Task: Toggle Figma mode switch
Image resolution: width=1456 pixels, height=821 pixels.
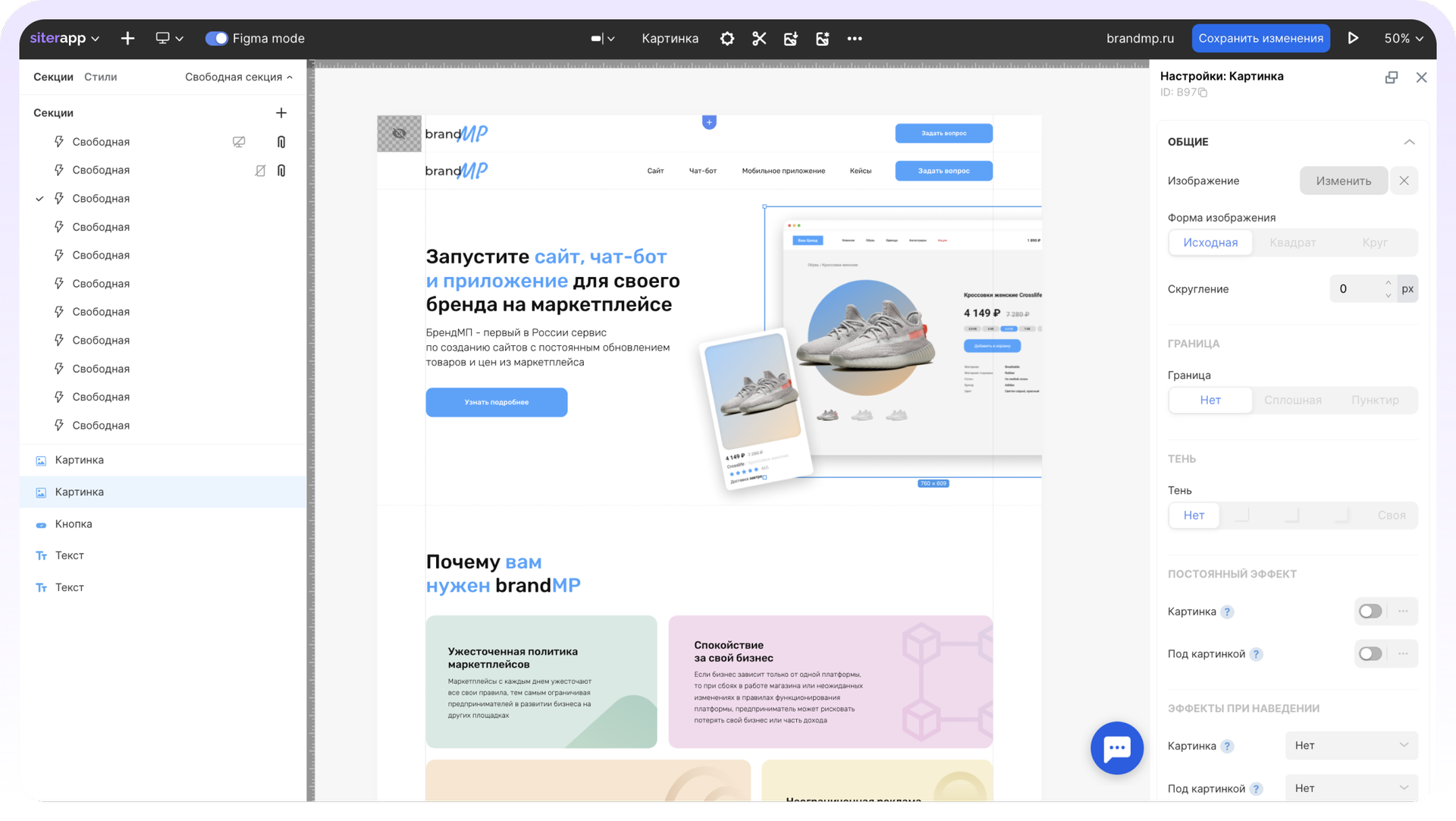Action: pos(216,39)
